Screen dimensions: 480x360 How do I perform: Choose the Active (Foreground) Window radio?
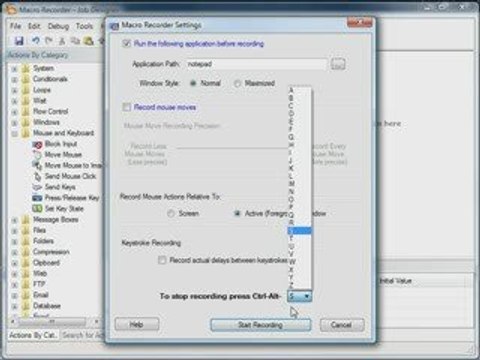pyautogui.click(x=237, y=213)
